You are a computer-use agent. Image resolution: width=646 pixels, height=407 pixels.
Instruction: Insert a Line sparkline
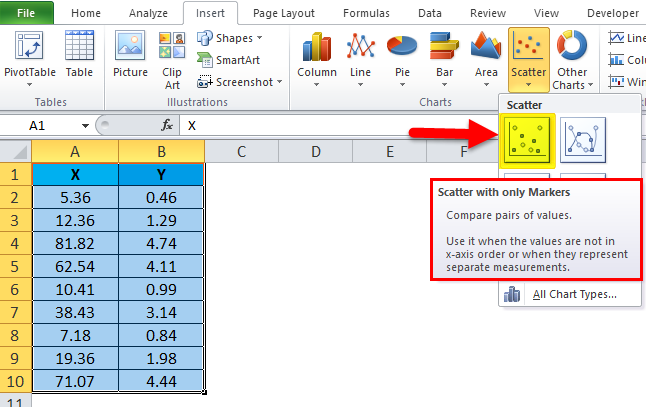tap(626, 38)
